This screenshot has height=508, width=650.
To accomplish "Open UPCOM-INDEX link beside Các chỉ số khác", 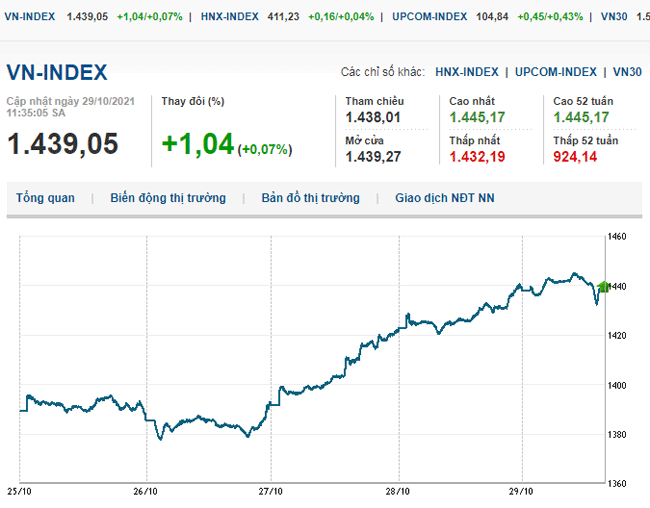I will coord(556,72).
